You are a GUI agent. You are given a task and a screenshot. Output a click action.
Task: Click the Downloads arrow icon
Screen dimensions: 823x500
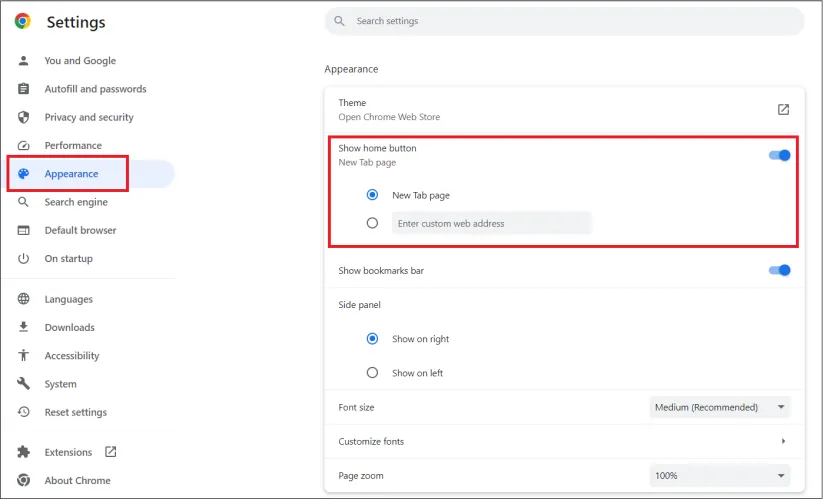click(24, 327)
